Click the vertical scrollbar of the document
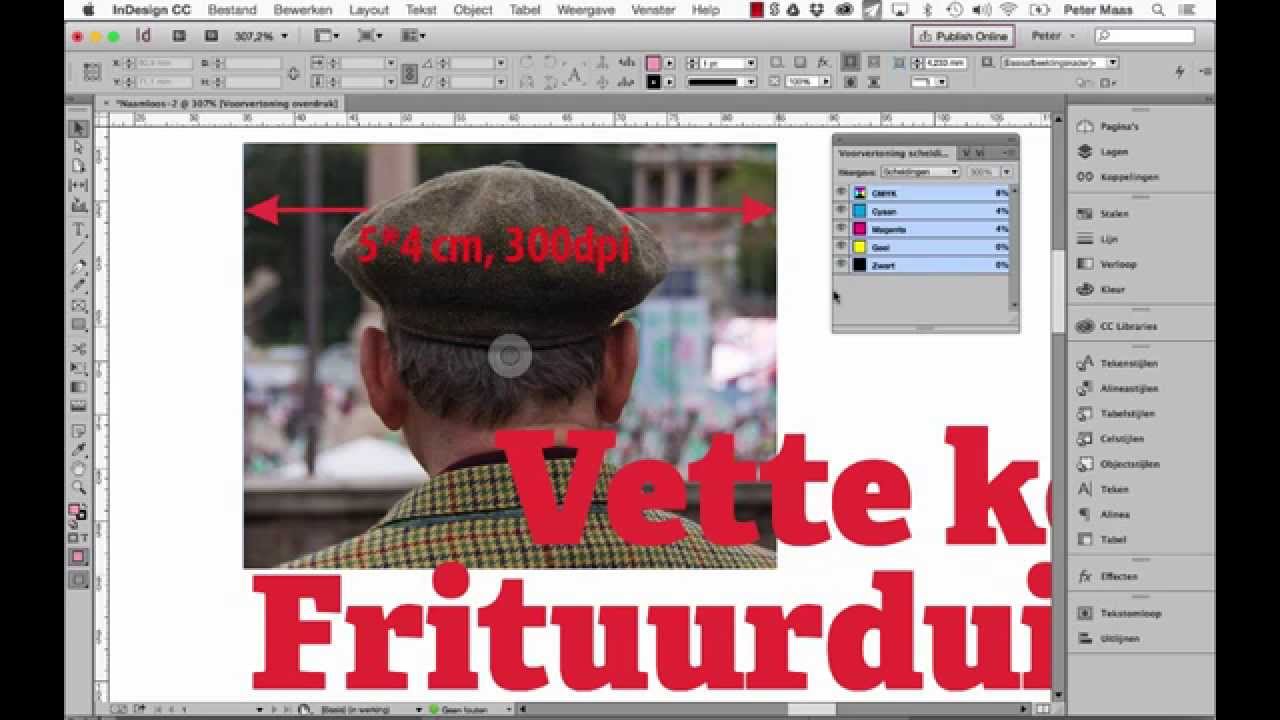1280x720 pixels. click(x=1058, y=290)
